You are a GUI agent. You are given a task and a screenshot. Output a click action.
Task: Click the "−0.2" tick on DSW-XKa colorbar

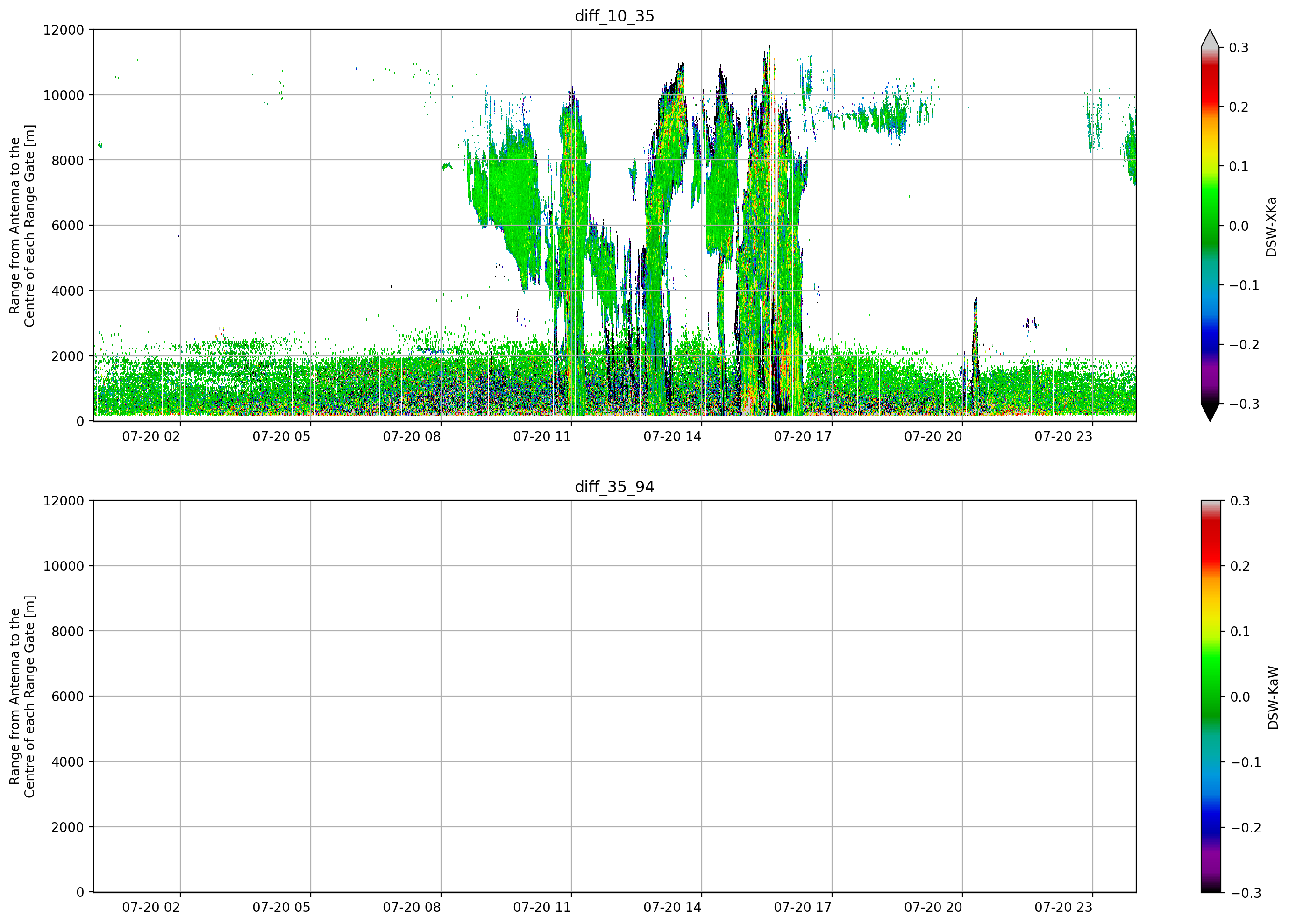pos(1244,345)
